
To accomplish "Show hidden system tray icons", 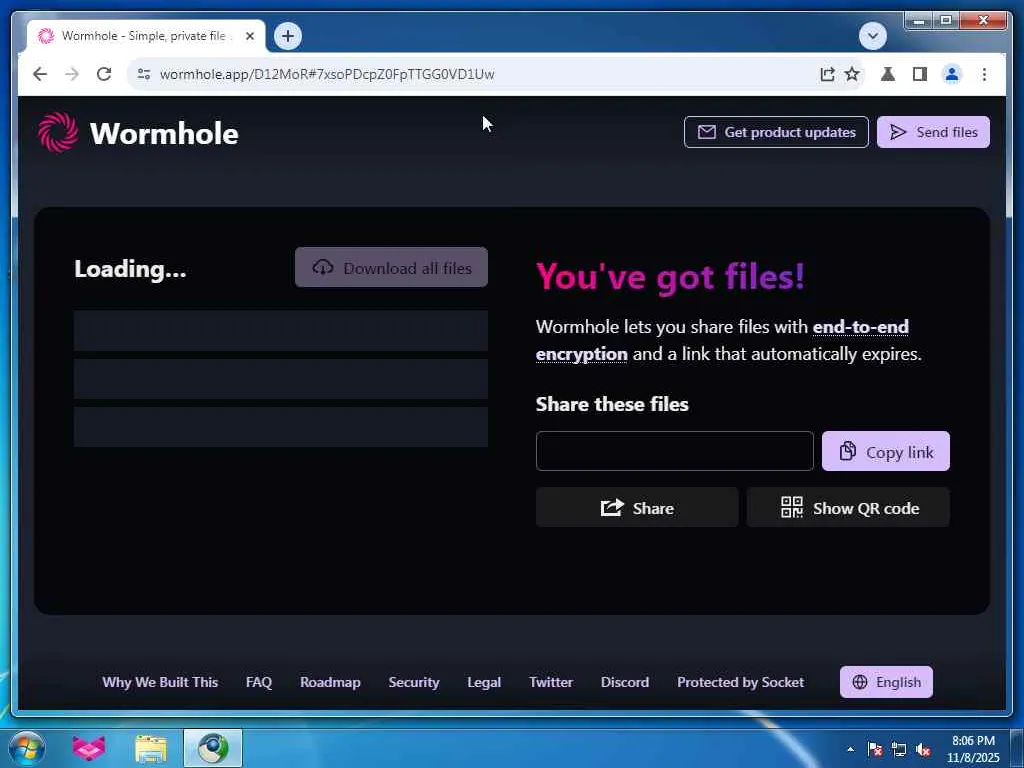I will coord(850,749).
